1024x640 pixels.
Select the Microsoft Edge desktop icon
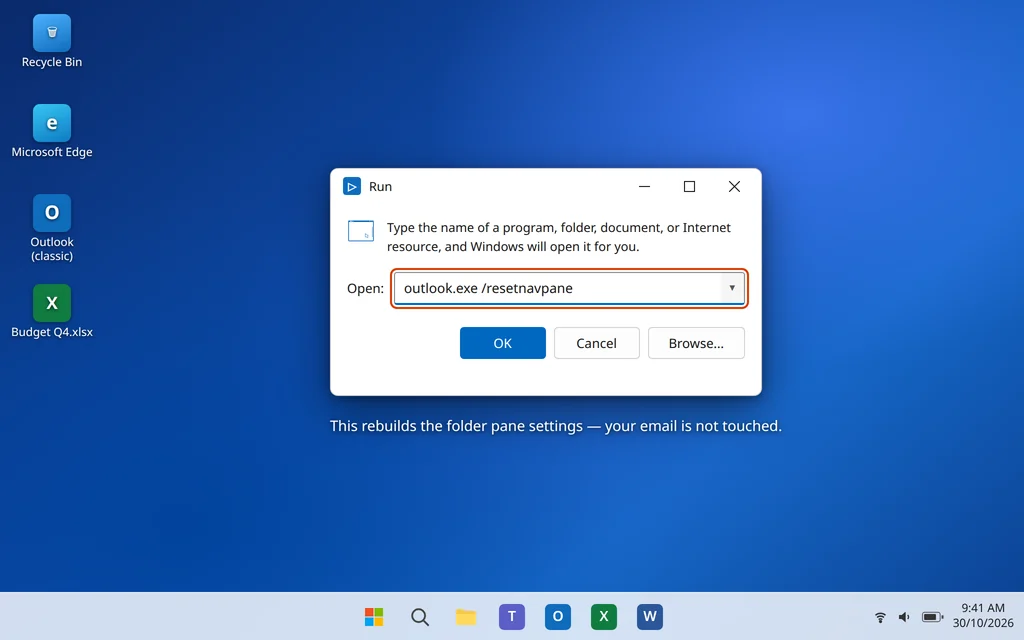point(52,131)
